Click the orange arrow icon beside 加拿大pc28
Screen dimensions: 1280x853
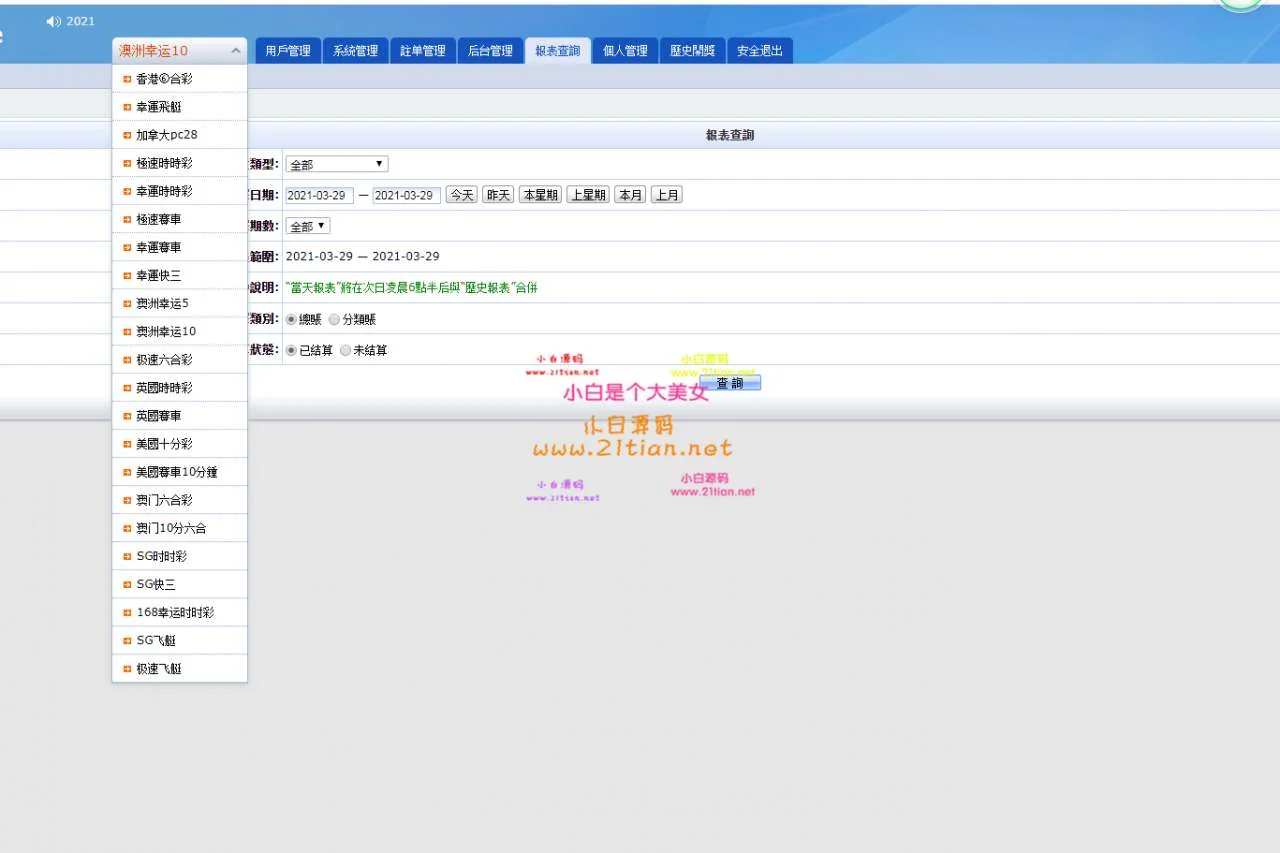tap(127, 135)
